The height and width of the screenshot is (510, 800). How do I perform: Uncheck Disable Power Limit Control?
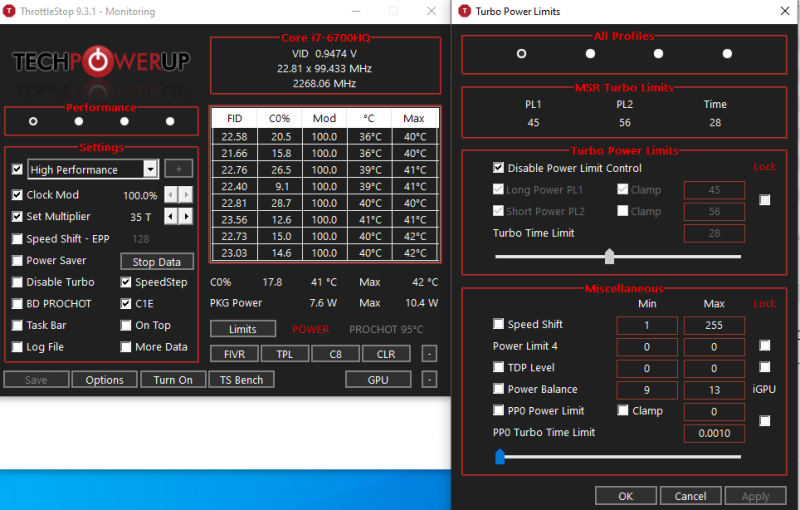(x=498, y=168)
